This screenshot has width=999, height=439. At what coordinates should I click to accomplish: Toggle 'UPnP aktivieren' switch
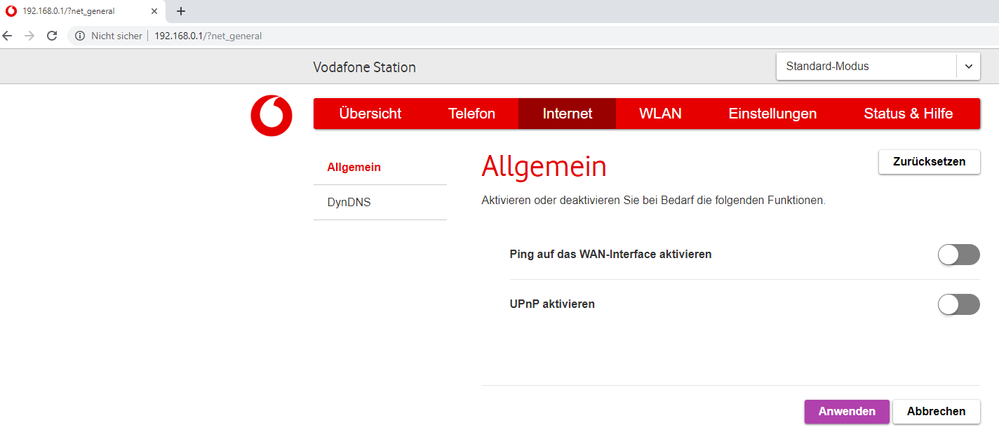coord(958,305)
